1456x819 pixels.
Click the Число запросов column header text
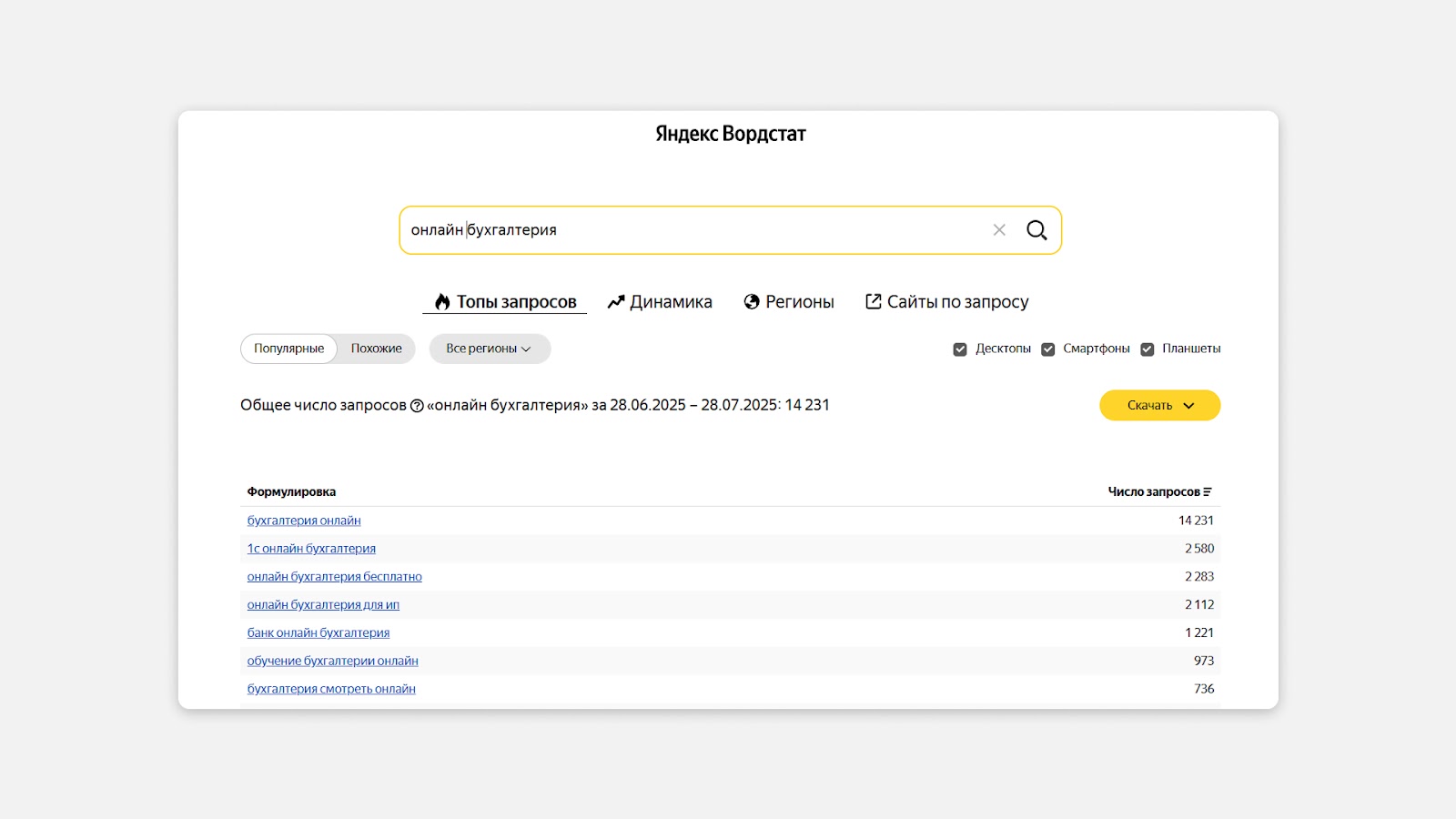pyautogui.click(x=1154, y=492)
